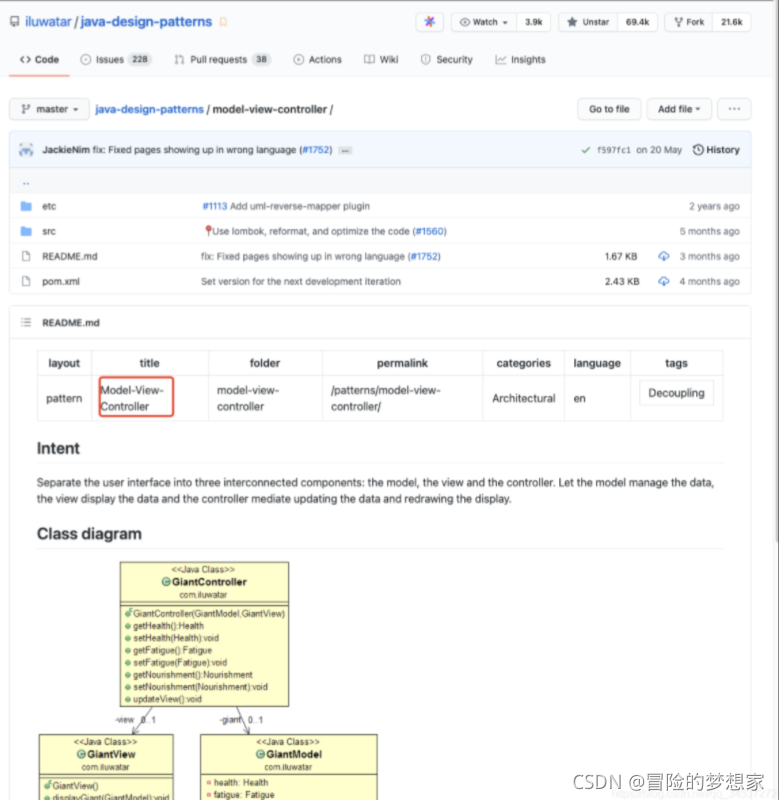This screenshot has height=800, width=779.
Task: Open the Security tab
Action: click(446, 60)
